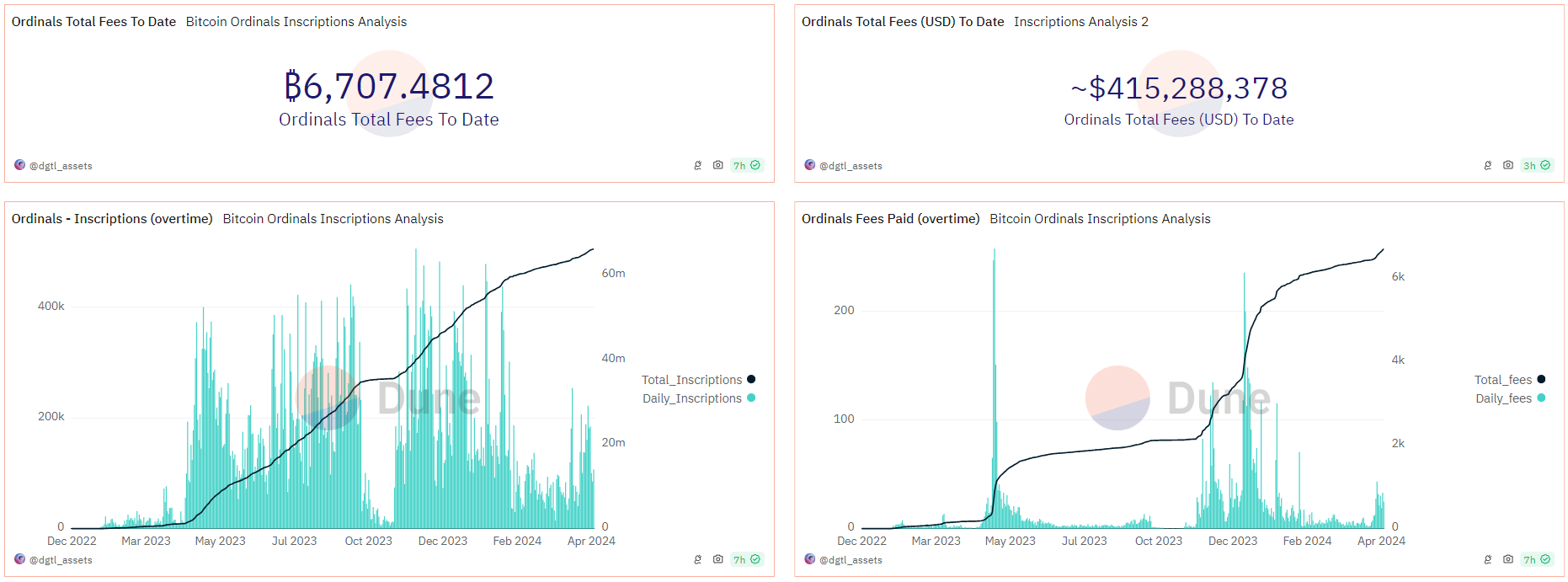
Task: Click camera icon in Ordinals Total Fees (USD) panel
Action: tap(1507, 165)
